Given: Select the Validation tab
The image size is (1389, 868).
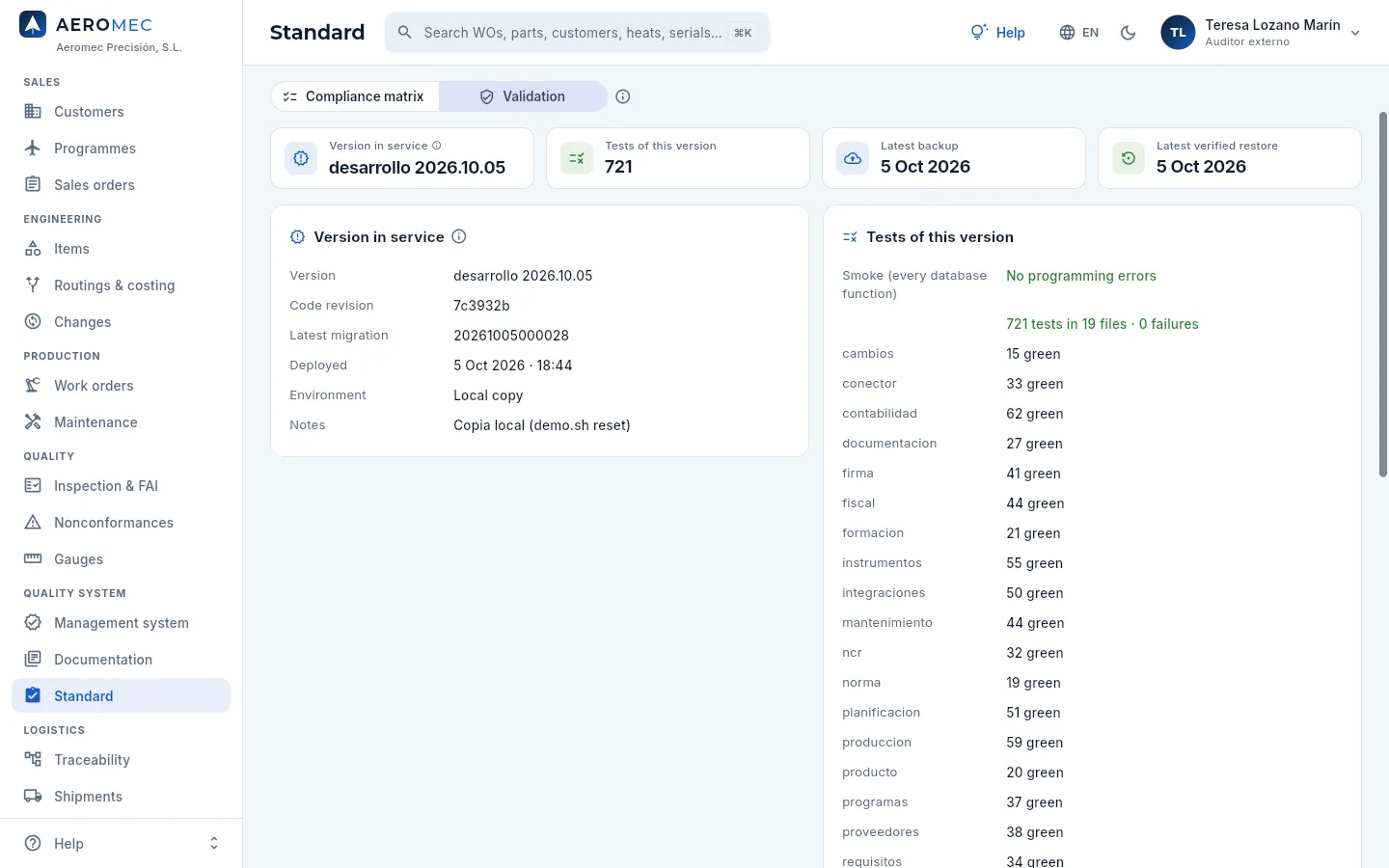Looking at the screenshot, I should 523,96.
